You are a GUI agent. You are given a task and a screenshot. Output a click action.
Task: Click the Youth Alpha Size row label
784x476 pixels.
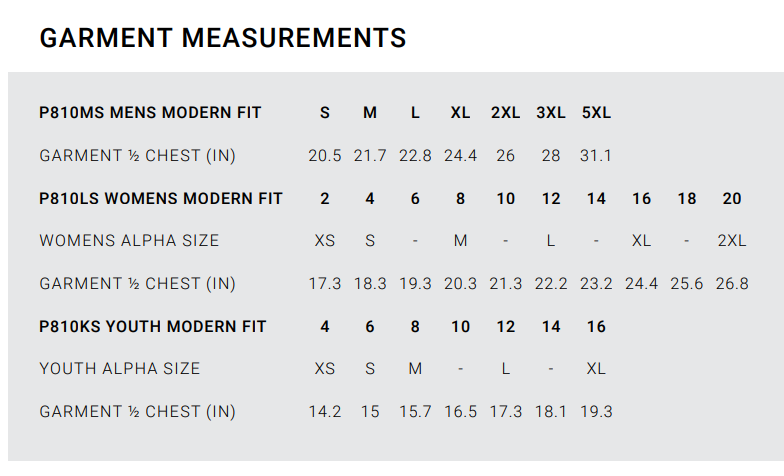119,369
